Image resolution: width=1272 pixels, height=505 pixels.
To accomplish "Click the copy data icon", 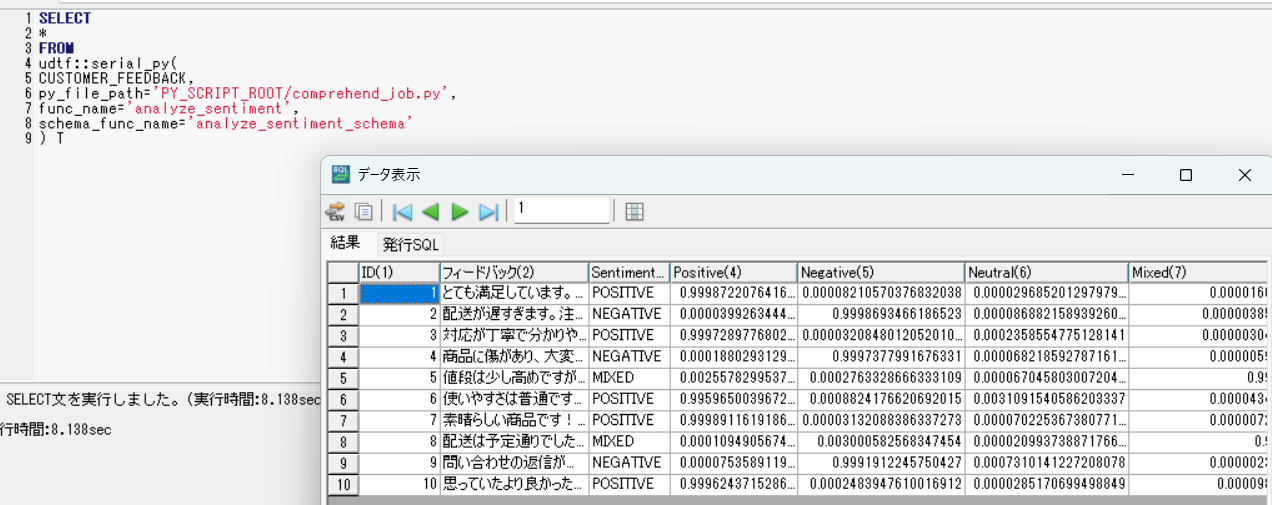I will [364, 211].
